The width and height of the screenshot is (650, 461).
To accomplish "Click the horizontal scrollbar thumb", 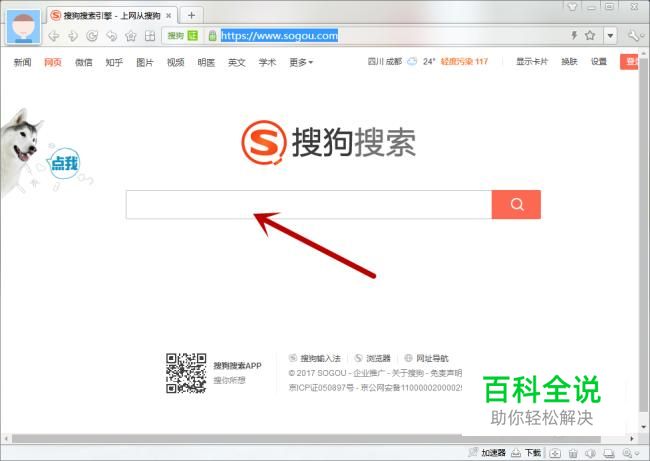I will pyautogui.click(x=306, y=439).
